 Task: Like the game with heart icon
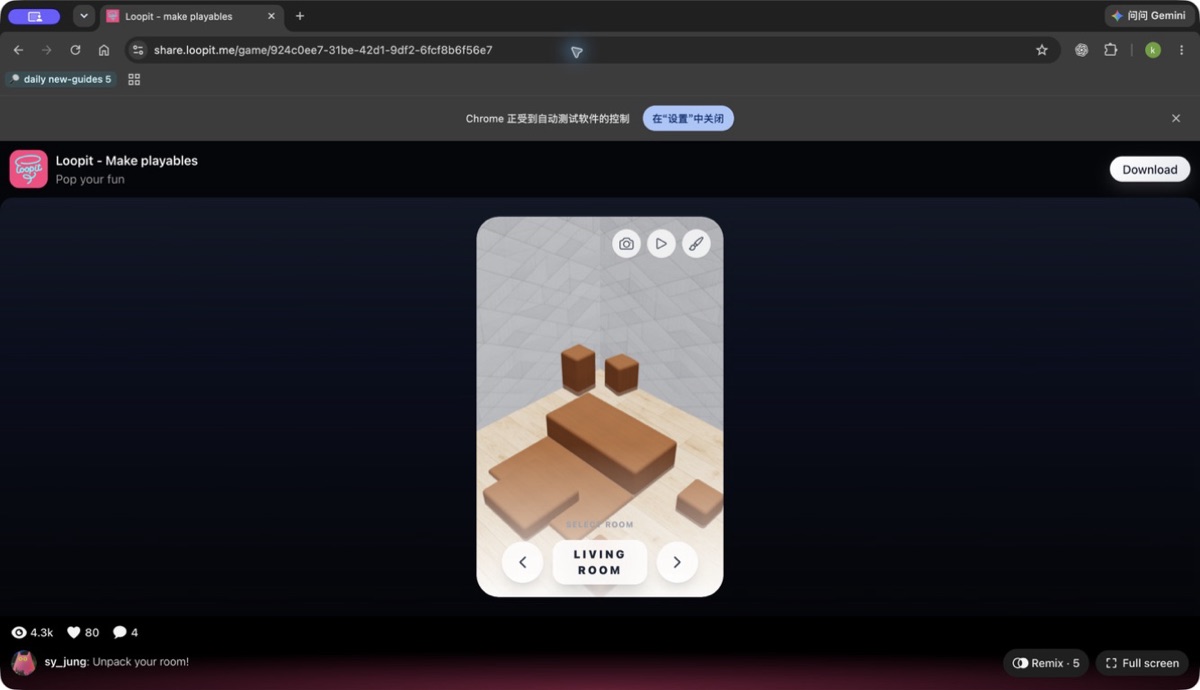point(73,632)
